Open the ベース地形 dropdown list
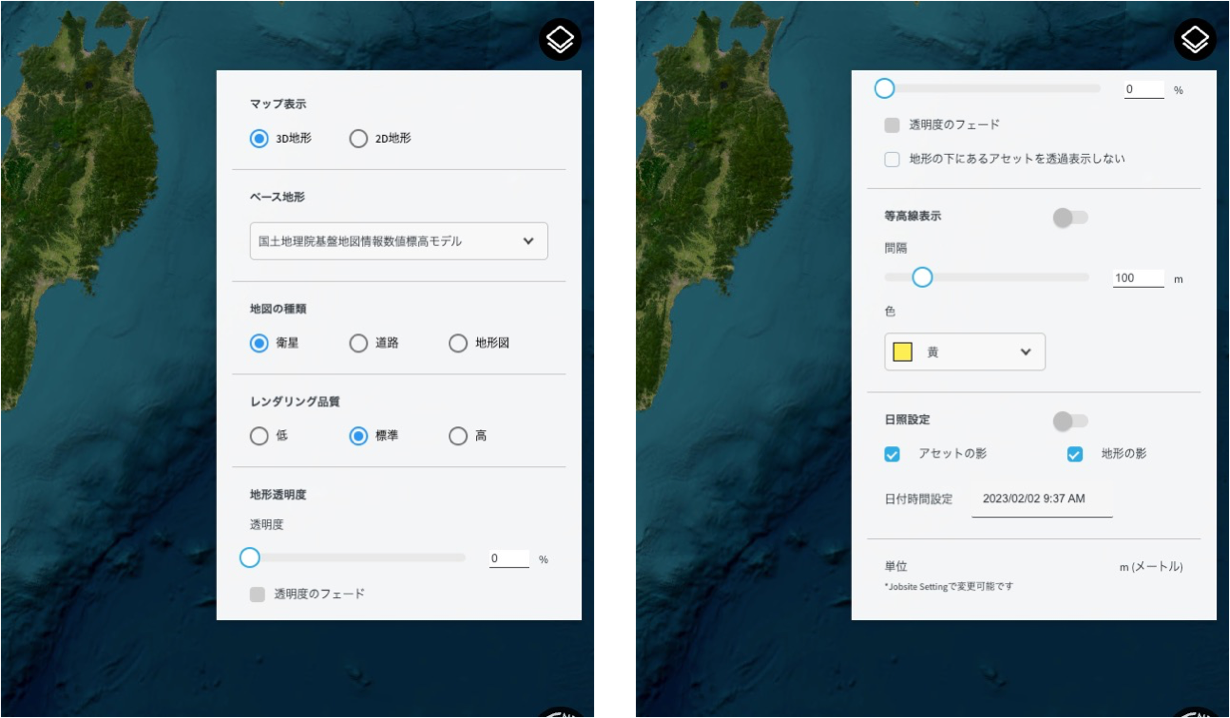1230x718 pixels. 398,241
